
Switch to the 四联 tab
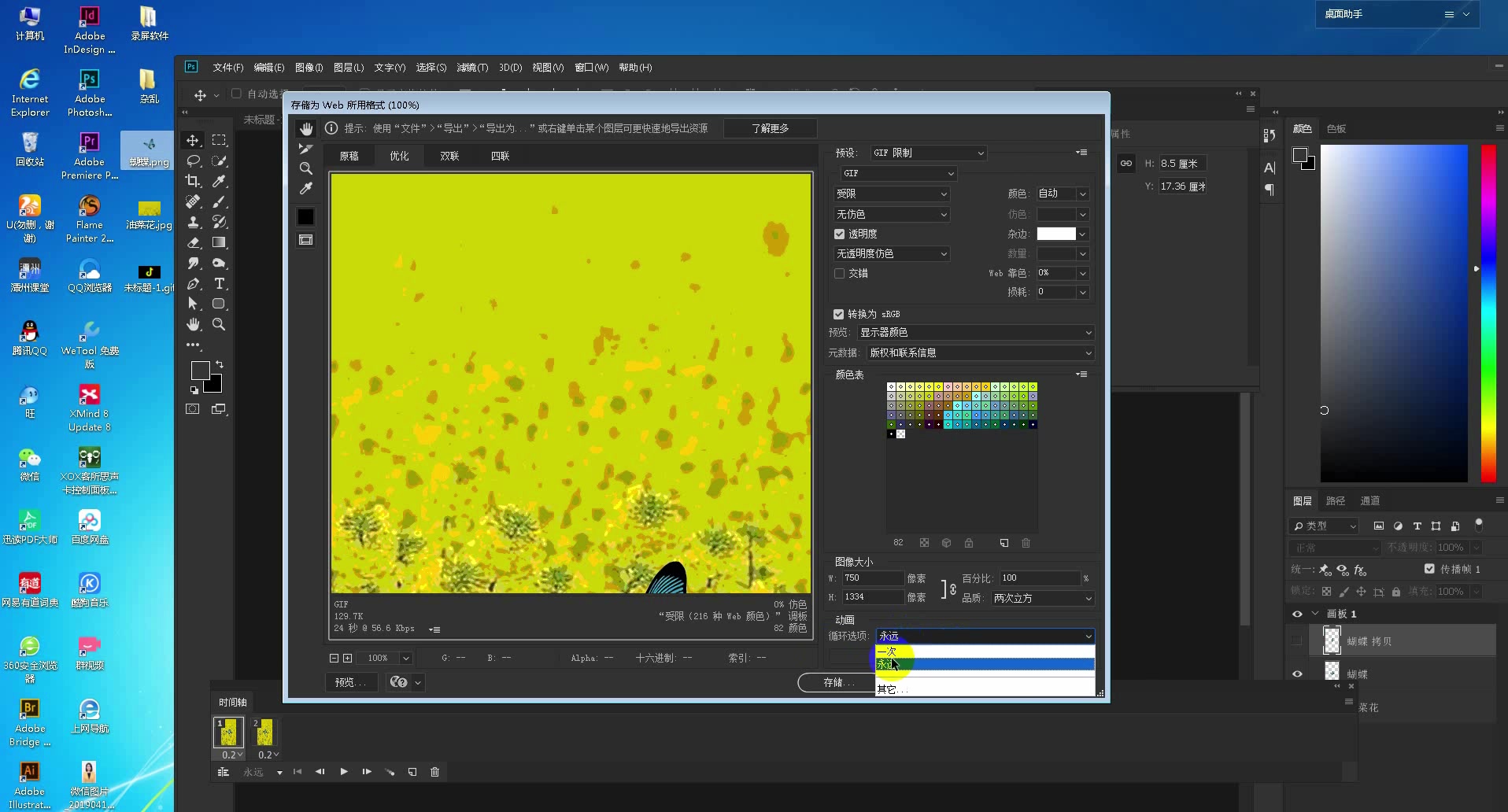point(501,156)
